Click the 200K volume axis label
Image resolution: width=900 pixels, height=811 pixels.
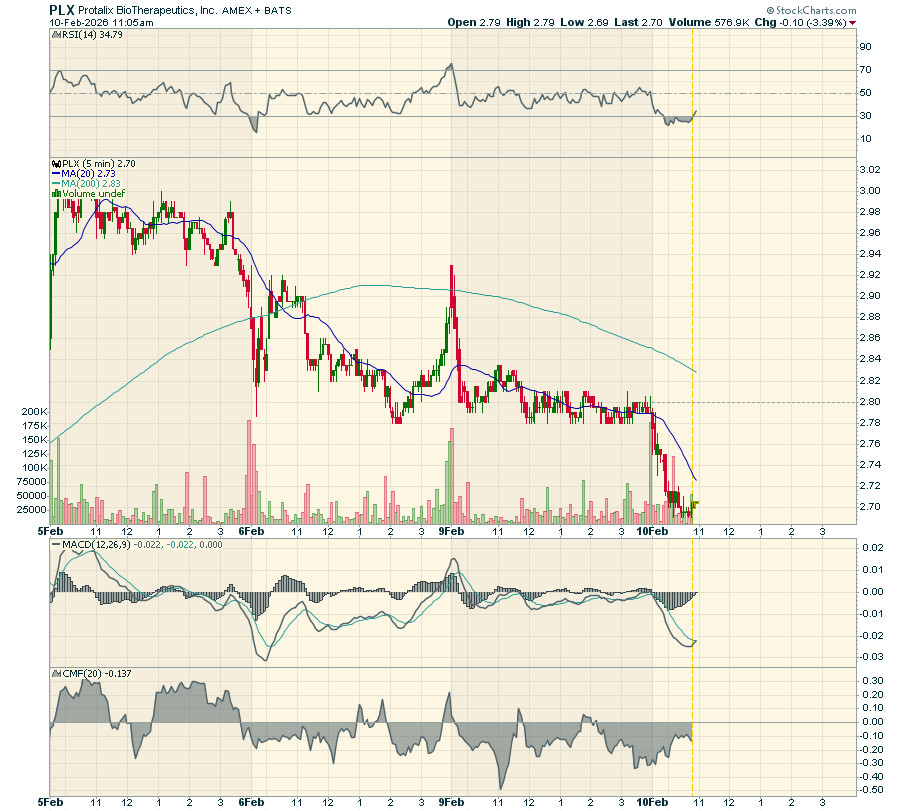[x=34, y=412]
